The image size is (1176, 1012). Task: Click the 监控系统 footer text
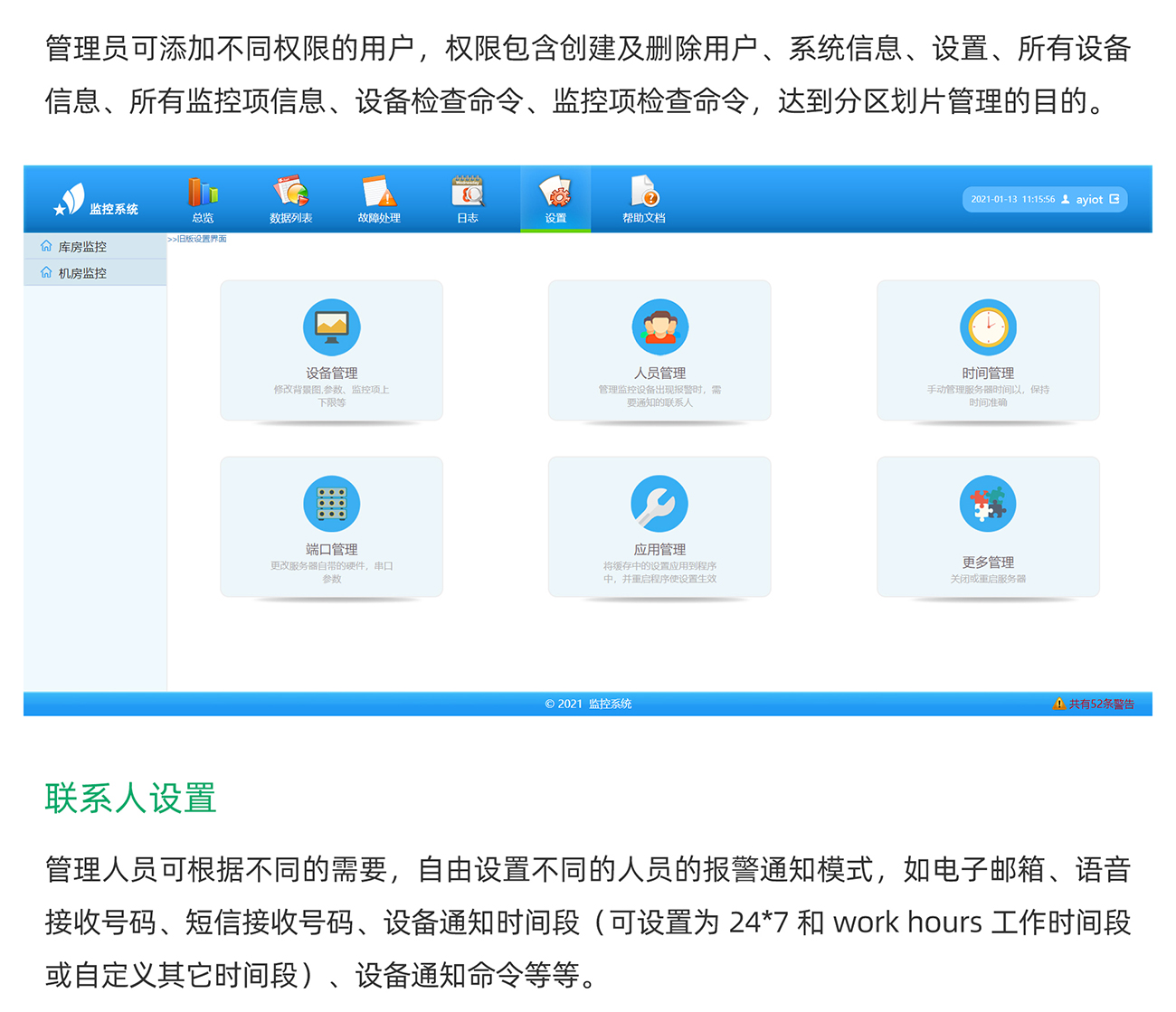point(610,704)
